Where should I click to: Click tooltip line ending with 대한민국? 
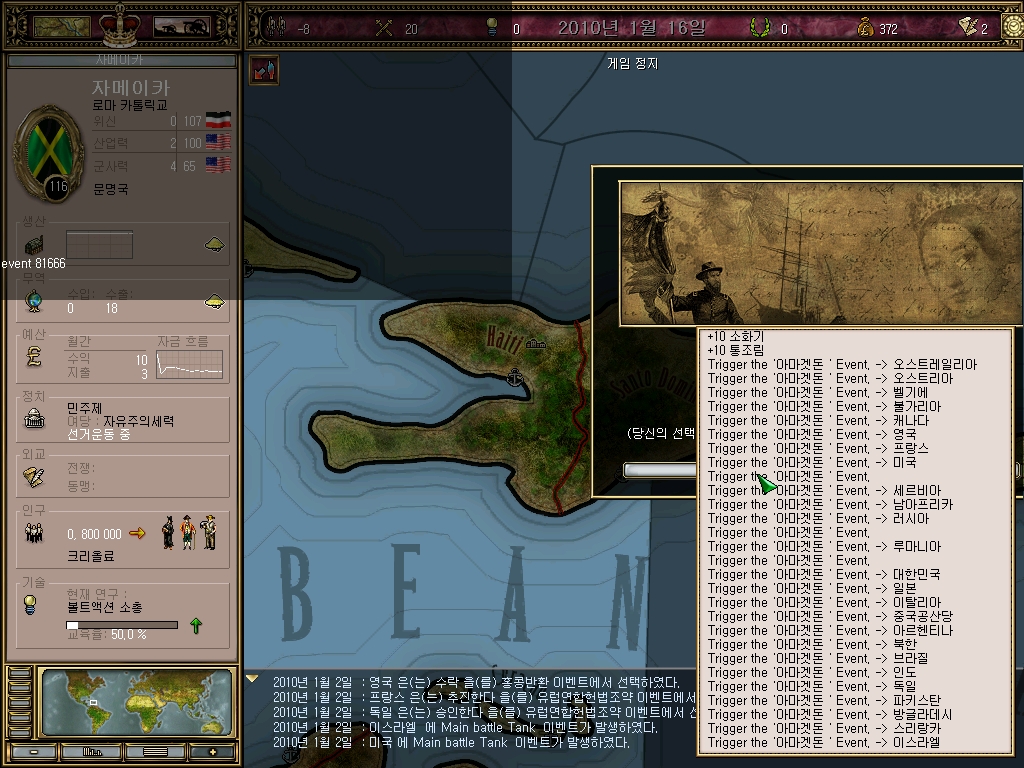[824, 575]
